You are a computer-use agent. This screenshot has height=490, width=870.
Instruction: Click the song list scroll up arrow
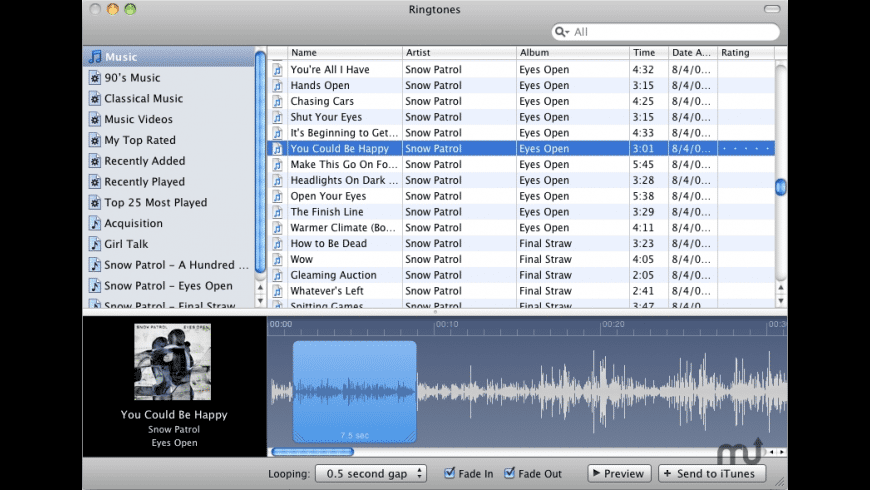(x=781, y=287)
